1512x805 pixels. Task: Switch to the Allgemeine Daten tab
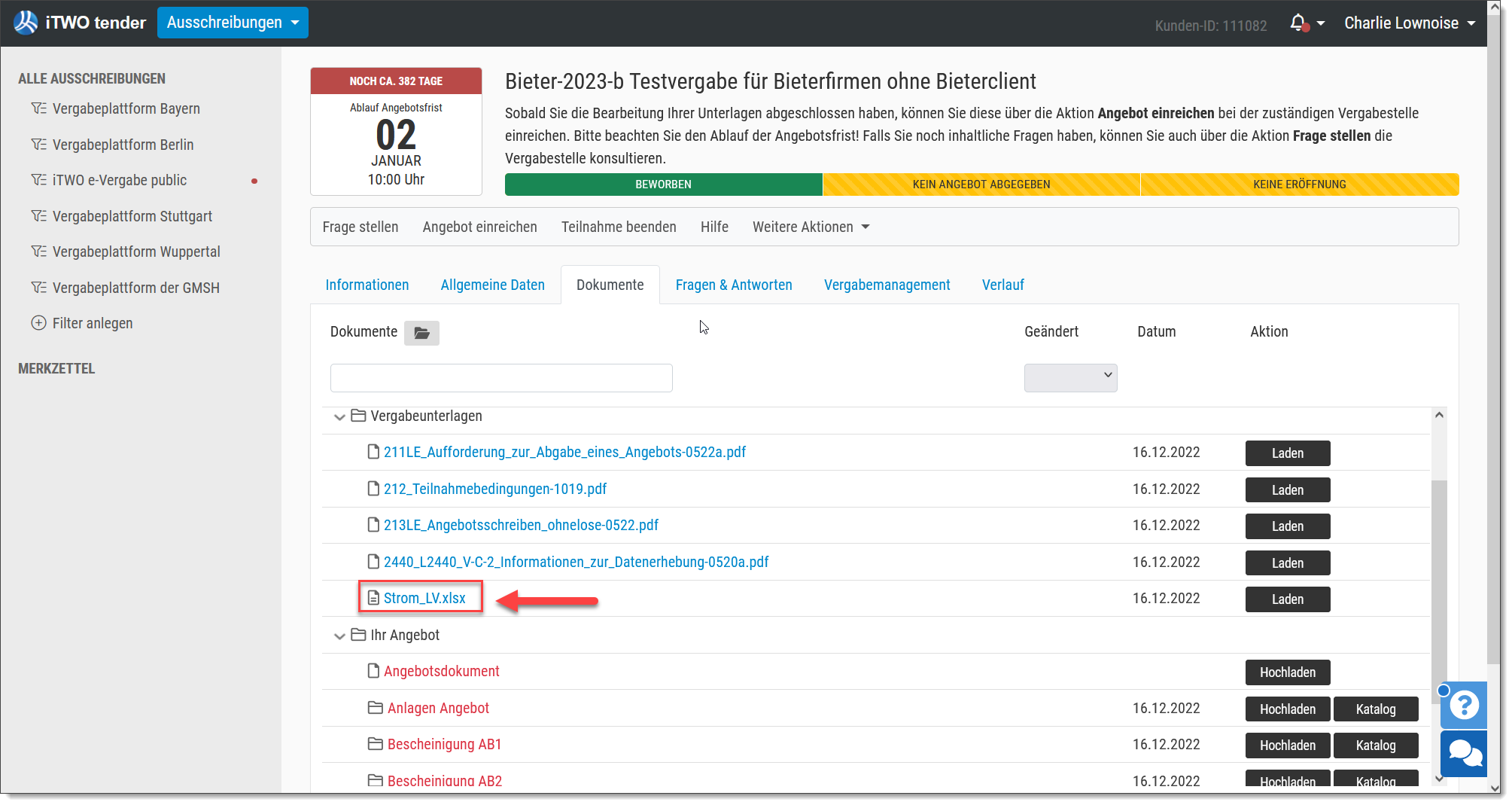[x=493, y=285]
